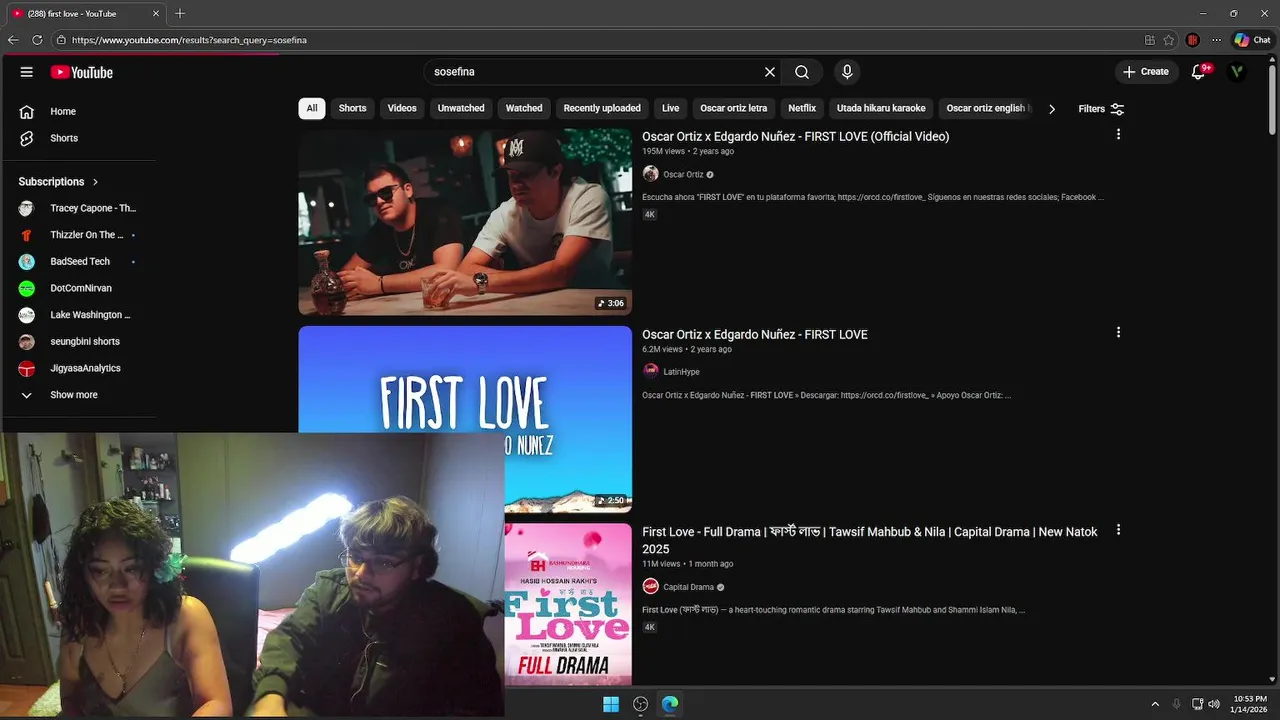Select the Watched filter chip
This screenshot has width=1280, height=720.
(x=524, y=108)
